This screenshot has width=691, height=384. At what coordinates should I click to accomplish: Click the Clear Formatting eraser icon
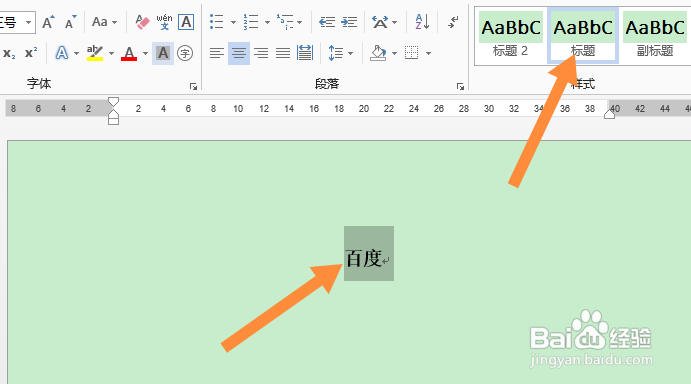(x=142, y=22)
